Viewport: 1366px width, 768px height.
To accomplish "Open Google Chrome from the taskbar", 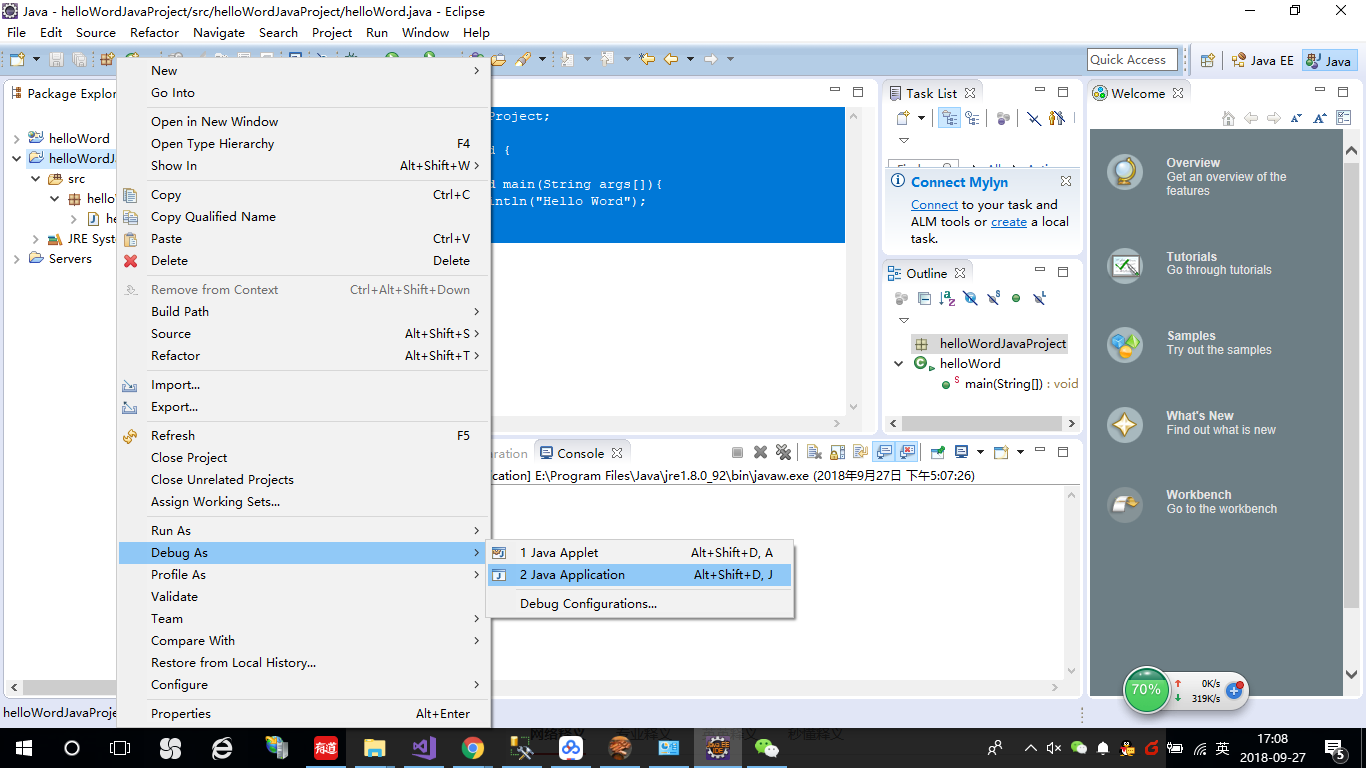I will point(473,747).
